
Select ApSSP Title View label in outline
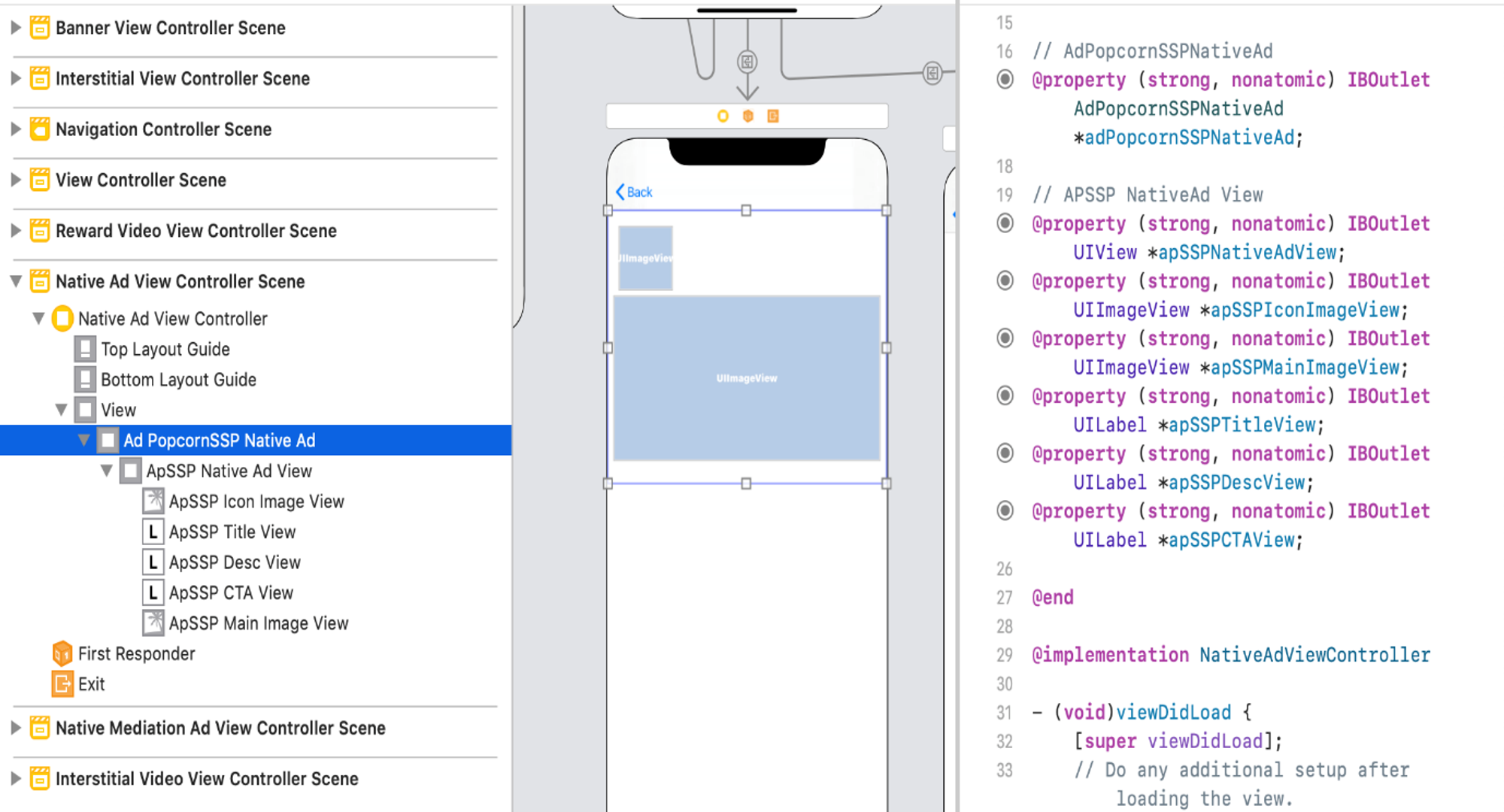tap(232, 532)
